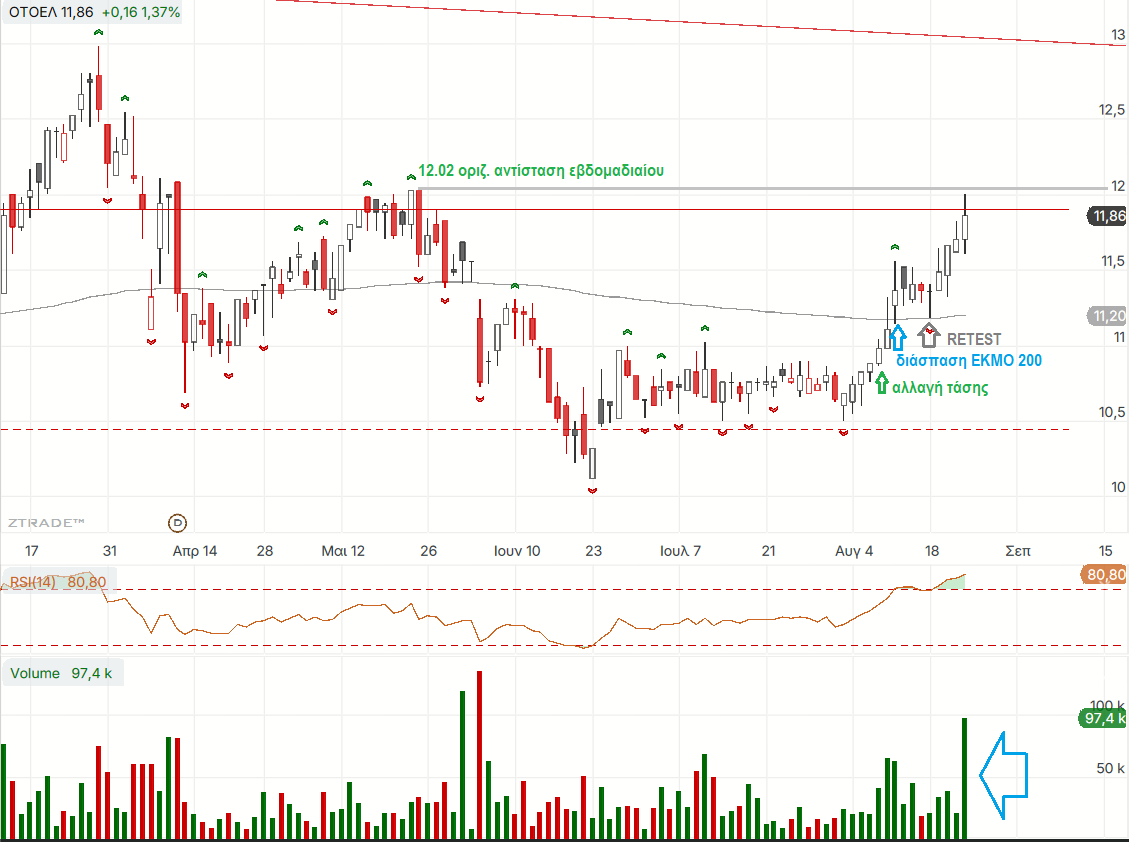Click the "Μαι 12" date label

(343, 551)
